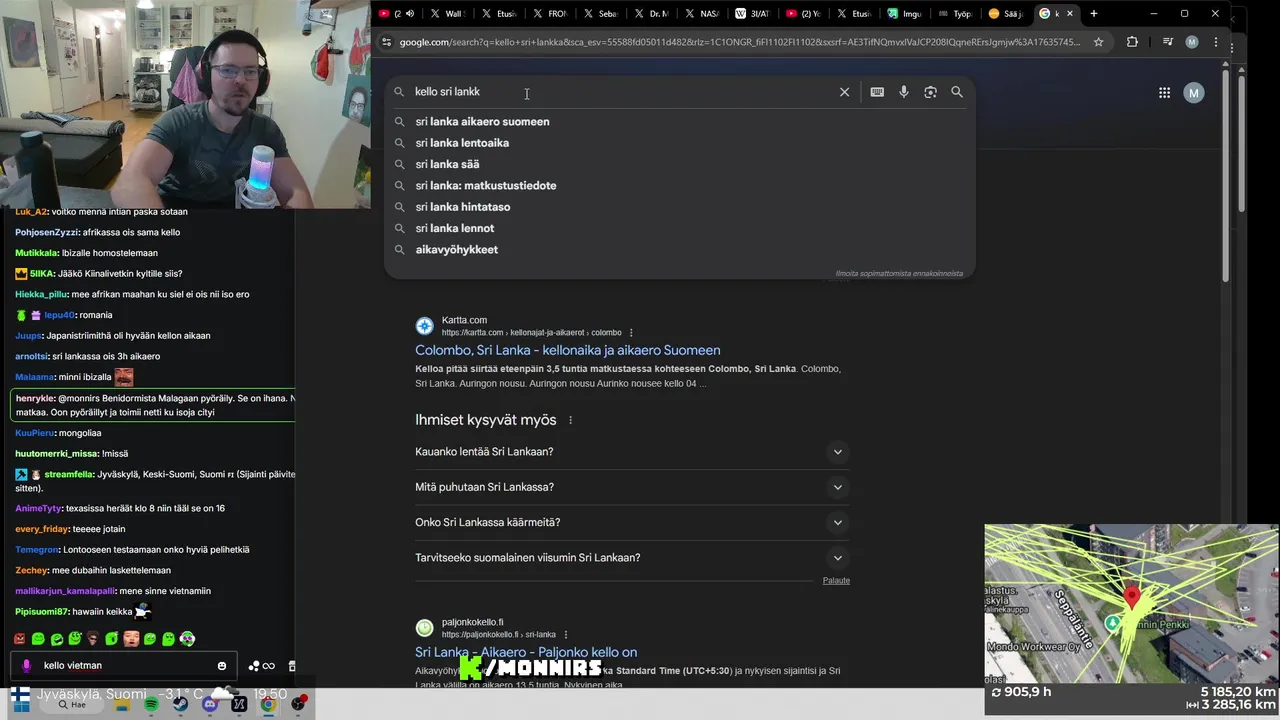Open the Google account avatar M
Screen dimensions: 1280x720
coord(1193,93)
